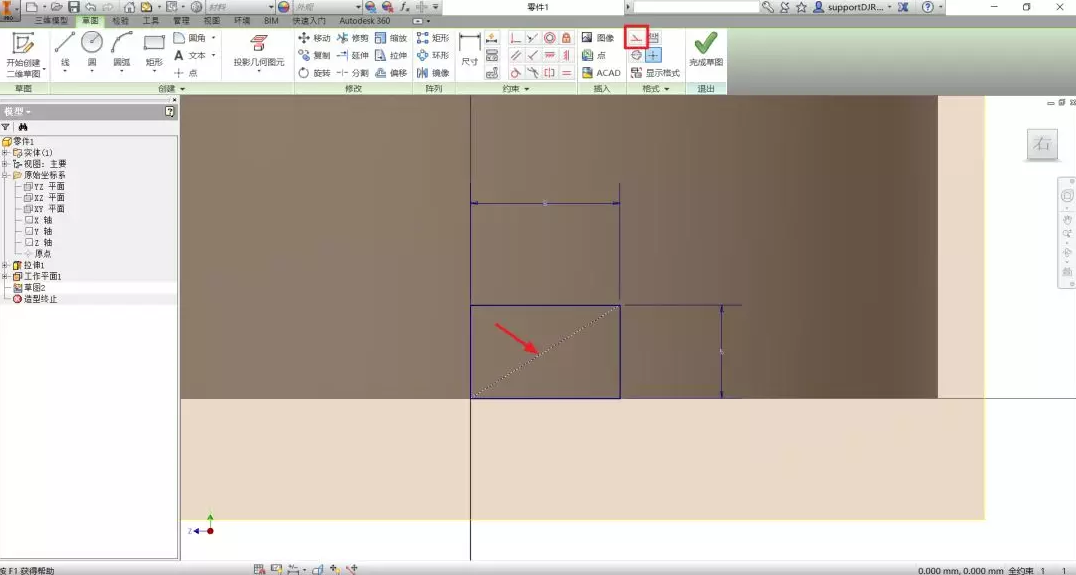Open the appearance color wheel selector
Viewport: 1076px width, 575px height.
point(283,7)
